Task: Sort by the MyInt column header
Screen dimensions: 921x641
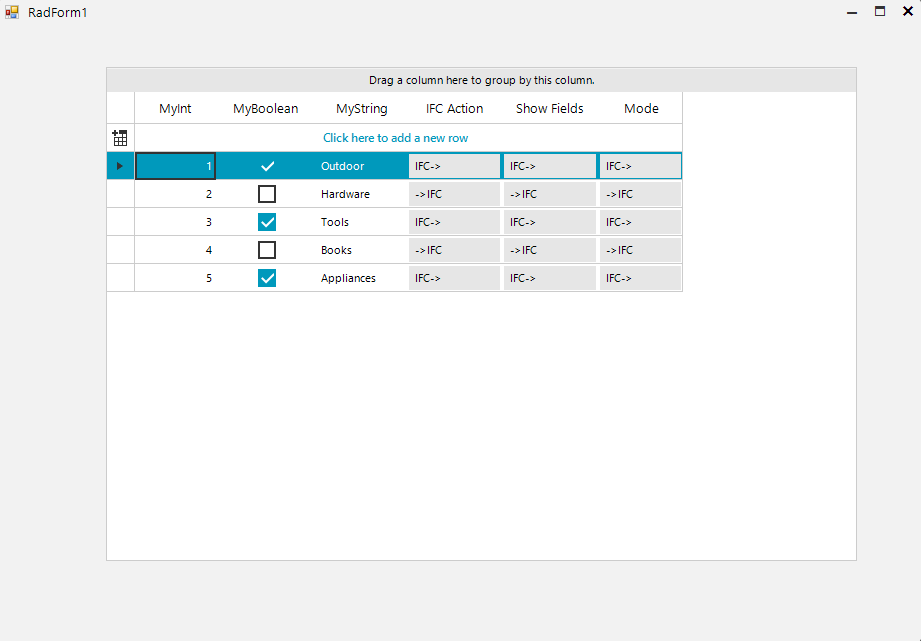Action: [x=175, y=108]
